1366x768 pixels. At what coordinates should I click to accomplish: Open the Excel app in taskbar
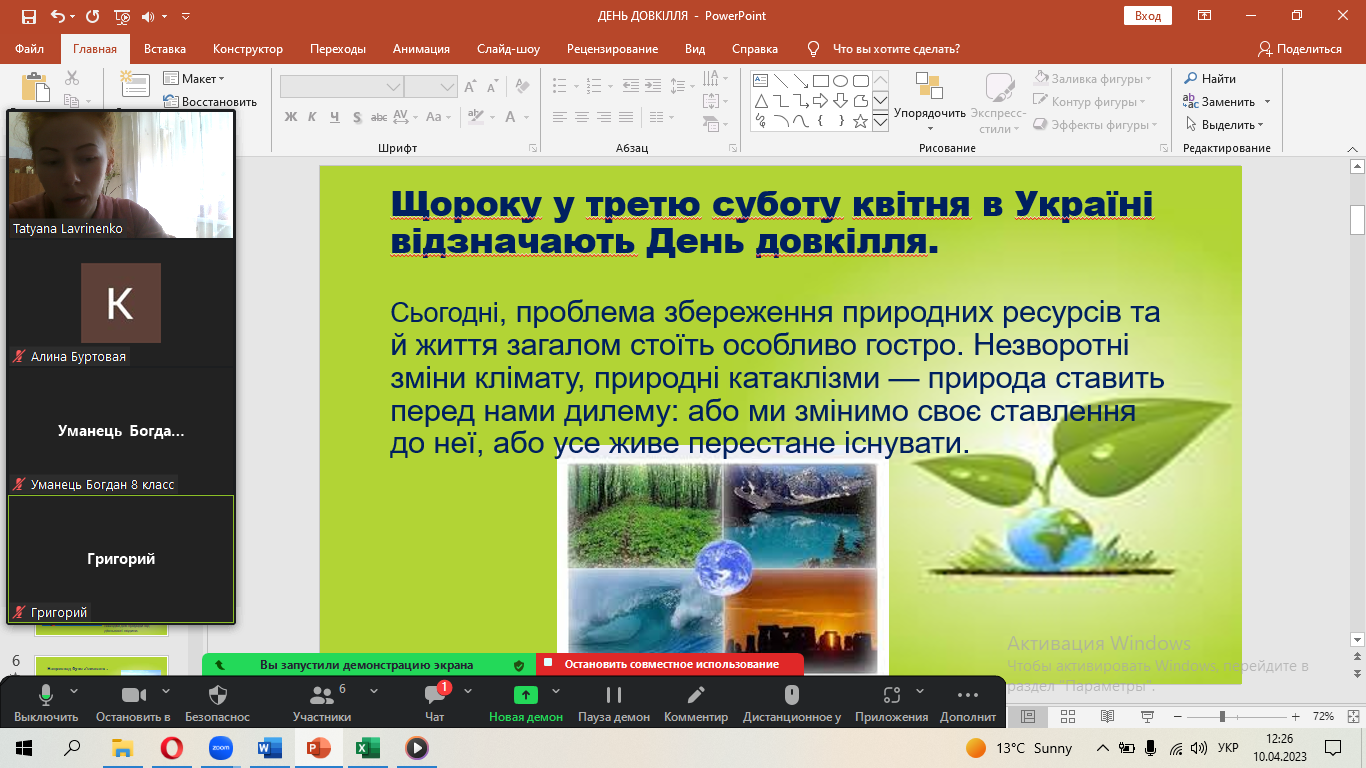pos(367,748)
